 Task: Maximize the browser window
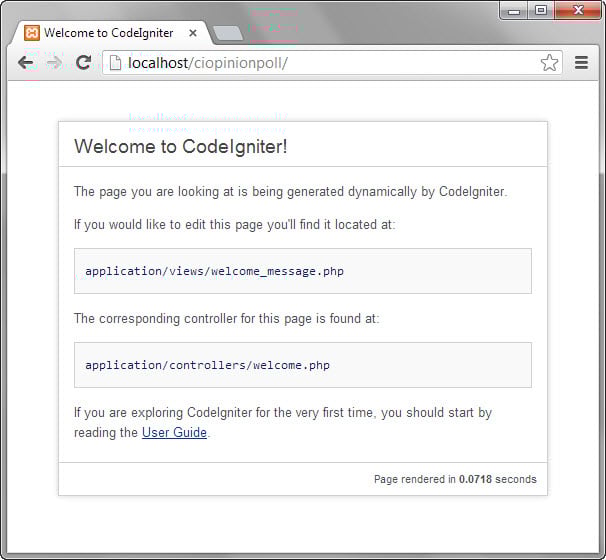click(x=541, y=11)
